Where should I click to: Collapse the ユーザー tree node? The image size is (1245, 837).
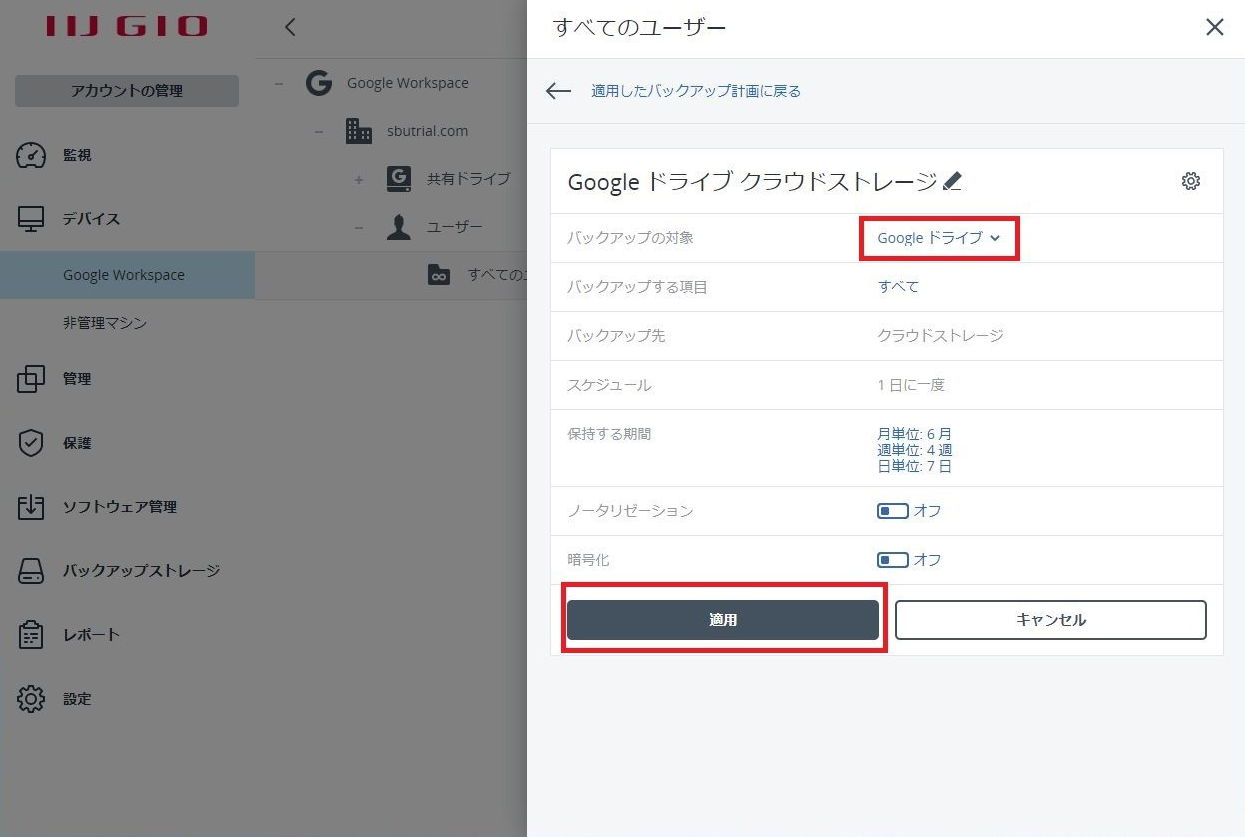point(358,227)
